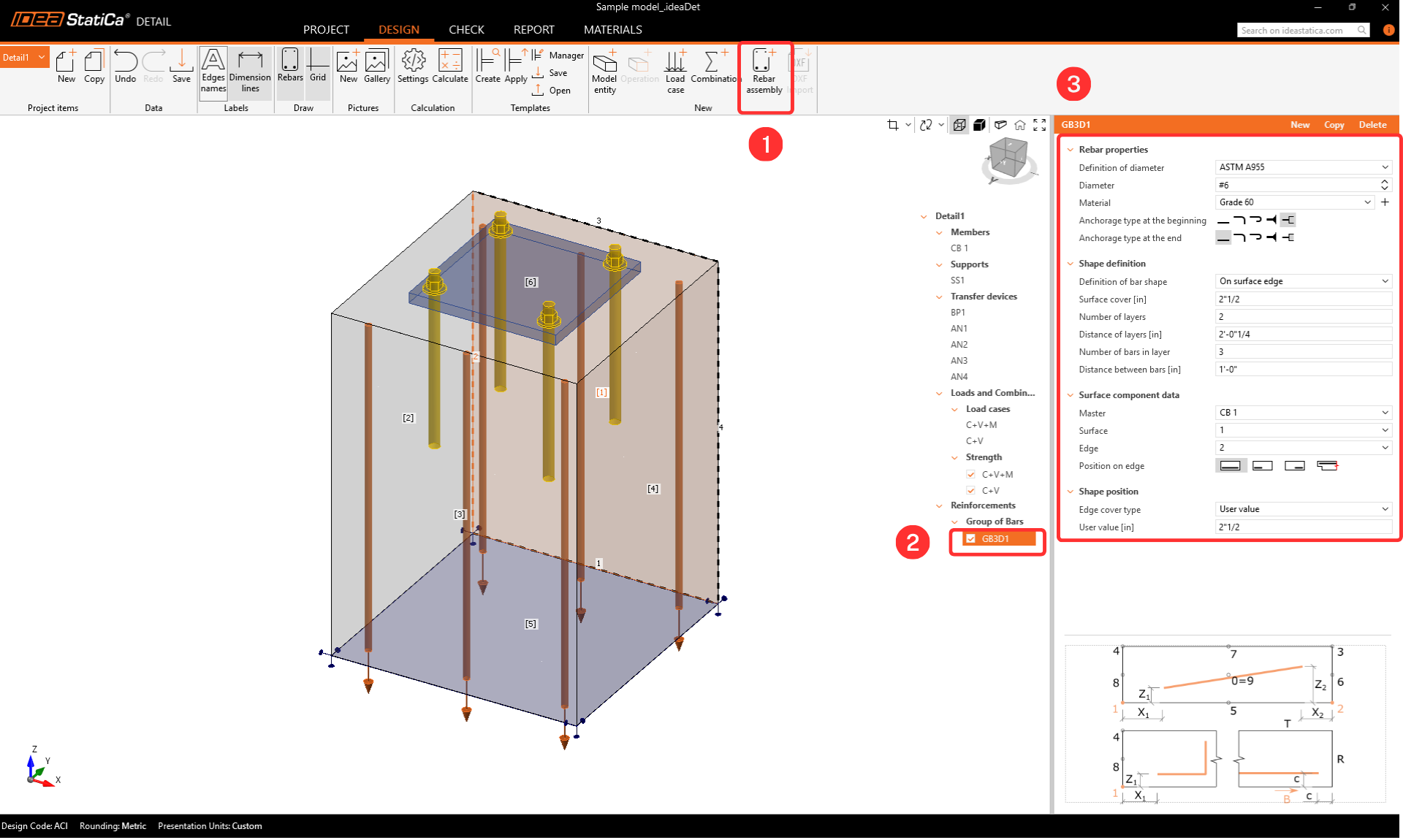
Task: Click the home view icon
Action: pyautogui.click(x=1020, y=125)
